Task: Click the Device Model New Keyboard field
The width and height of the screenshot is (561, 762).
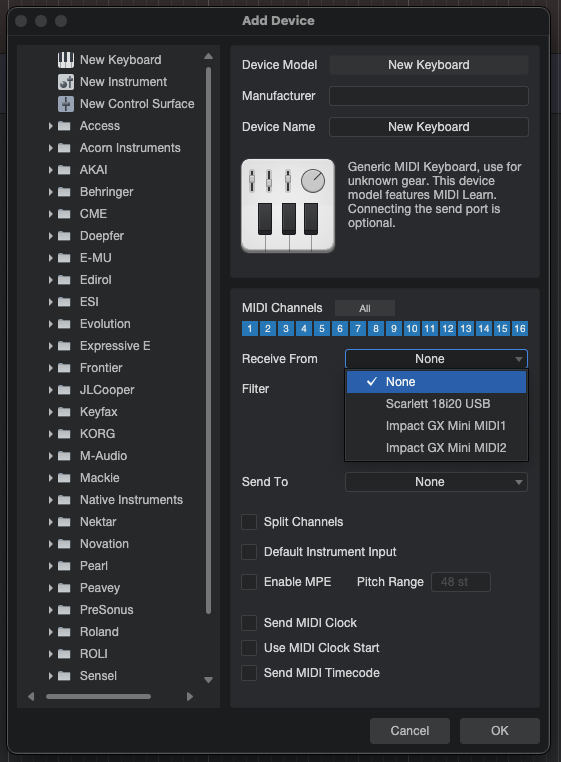Action: point(429,65)
